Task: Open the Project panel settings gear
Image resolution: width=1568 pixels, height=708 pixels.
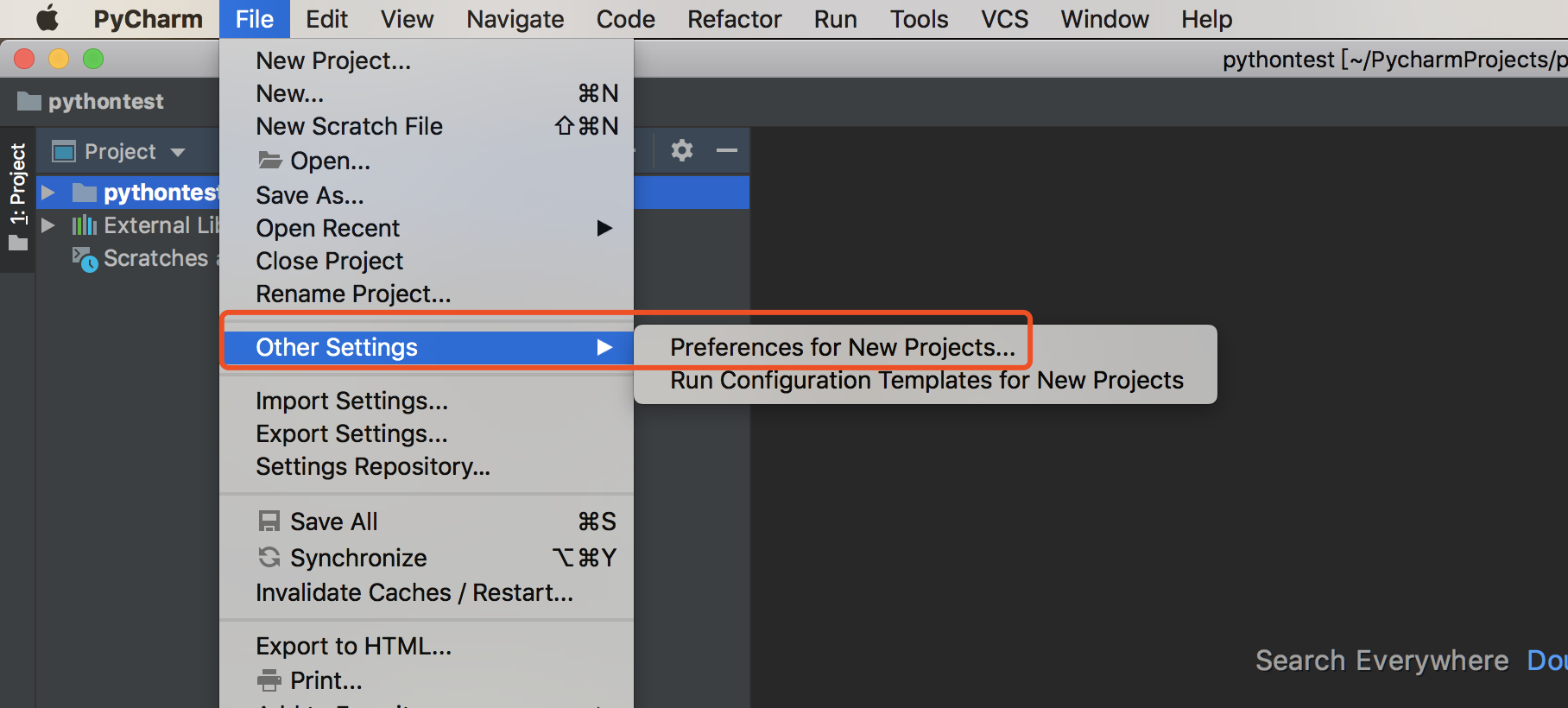Action: pos(682,150)
